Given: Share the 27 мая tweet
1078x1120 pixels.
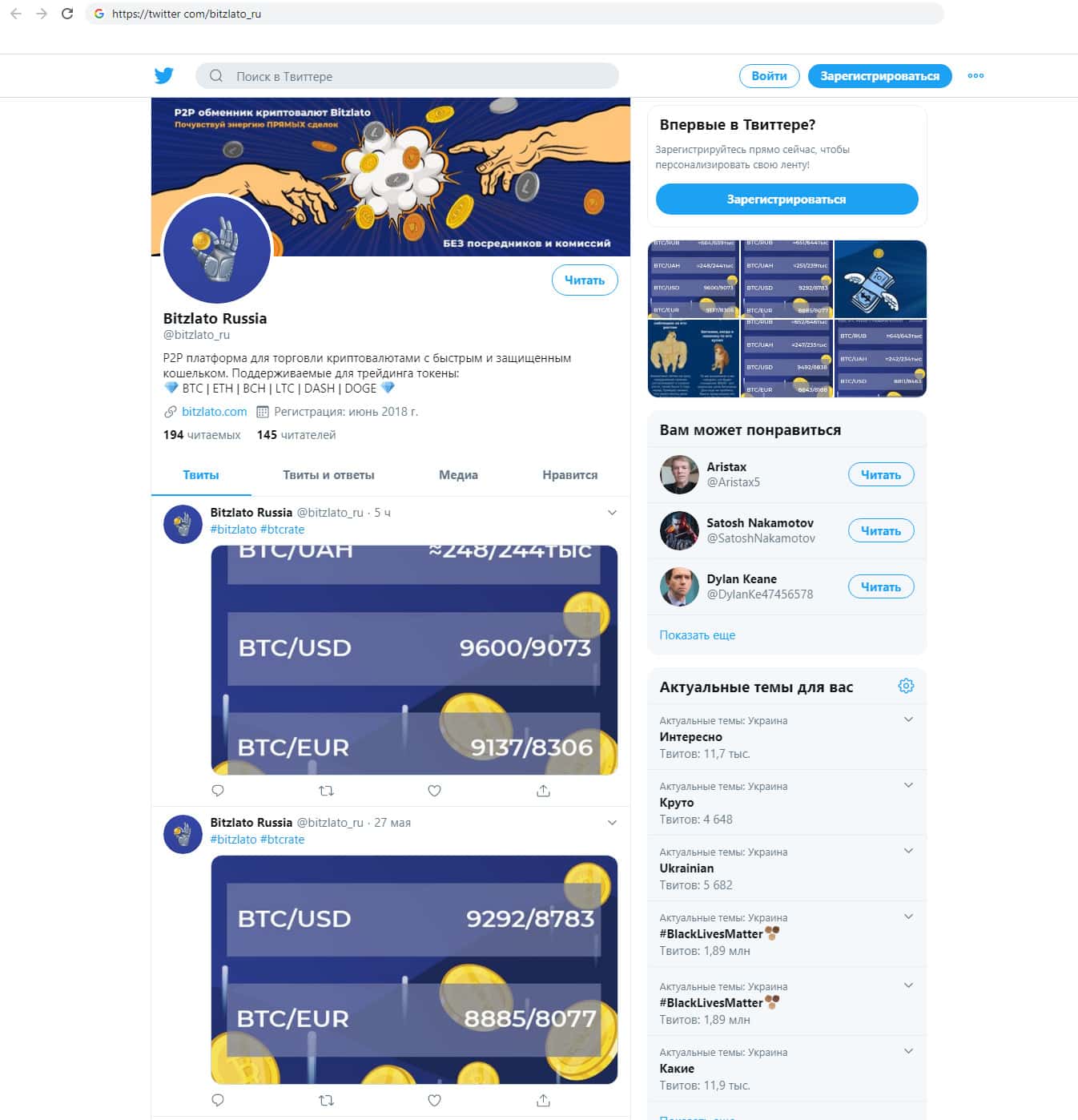Looking at the screenshot, I should click(543, 1101).
